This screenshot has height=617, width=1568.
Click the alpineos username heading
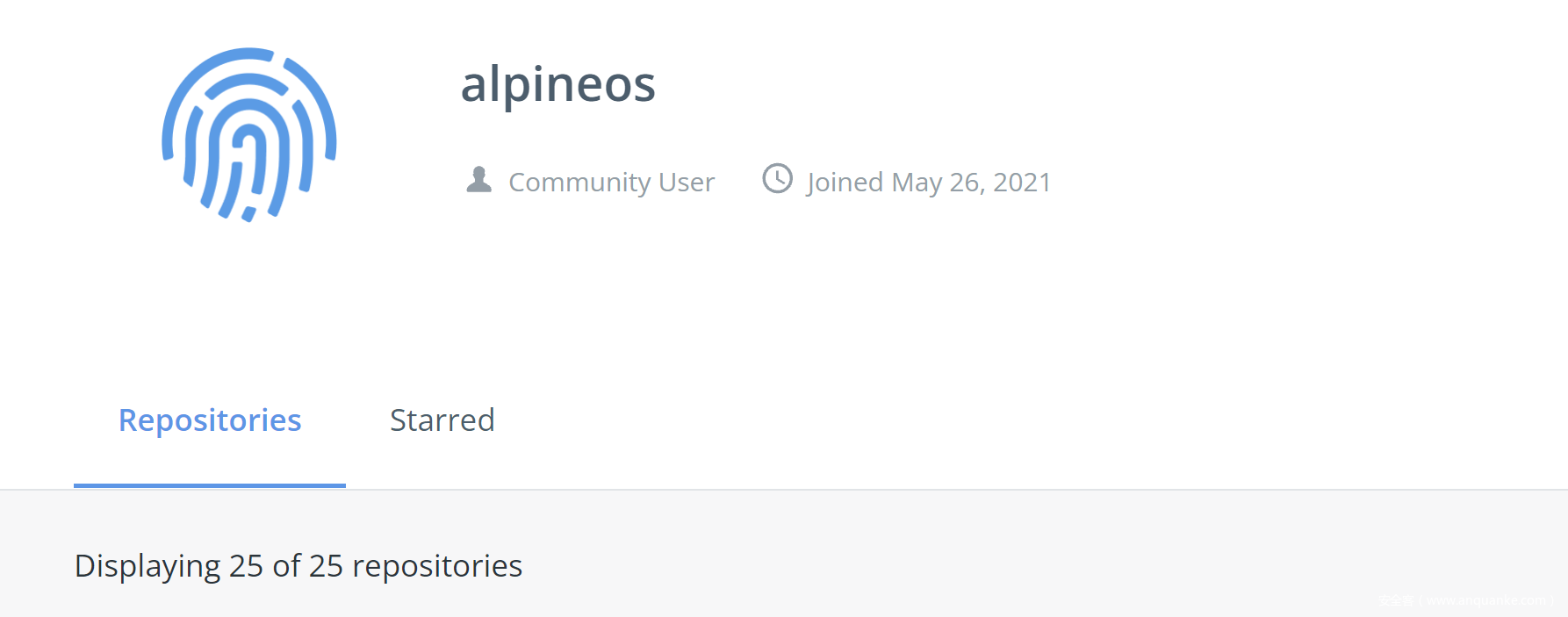click(x=557, y=84)
